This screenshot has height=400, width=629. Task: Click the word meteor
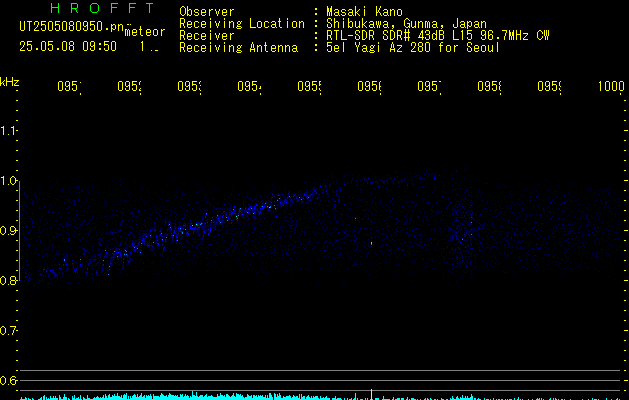pyautogui.click(x=145, y=32)
